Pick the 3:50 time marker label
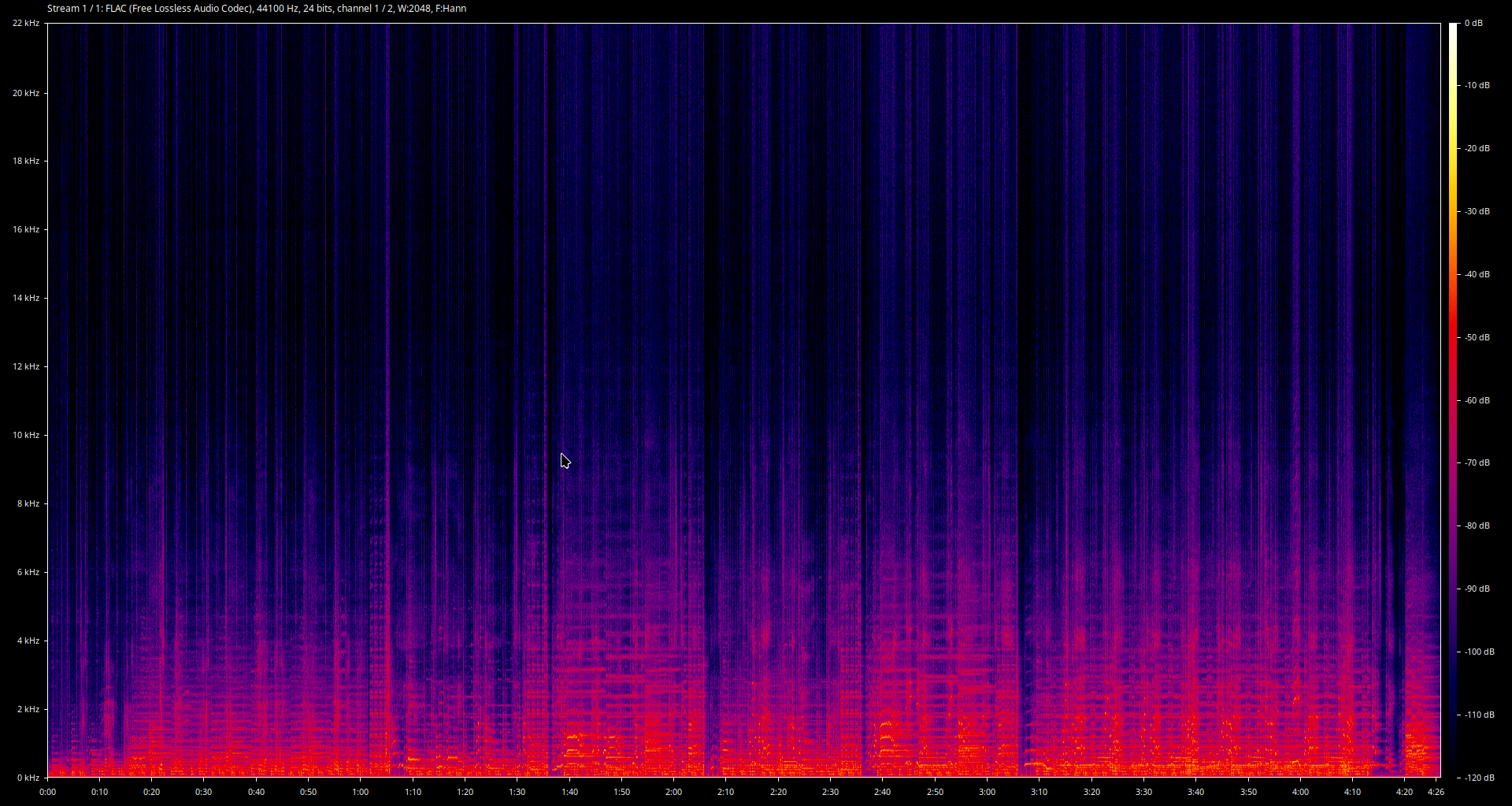This screenshot has width=1512, height=806. [1249, 792]
